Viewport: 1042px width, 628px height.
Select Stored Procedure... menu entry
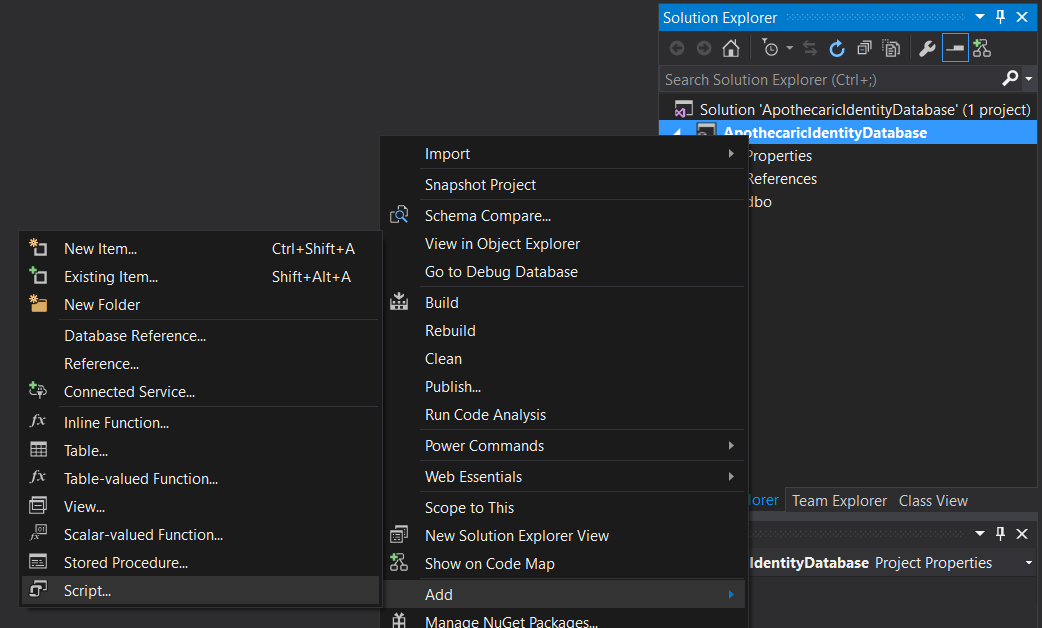click(x=126, y=563)
